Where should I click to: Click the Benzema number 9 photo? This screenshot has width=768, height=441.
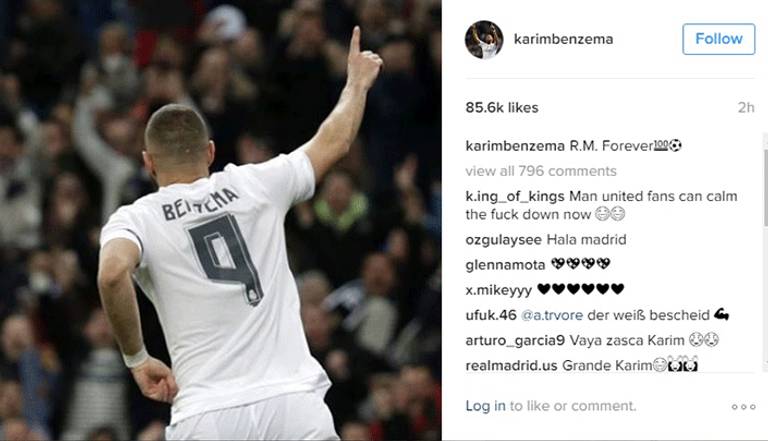tap(220, 220)
